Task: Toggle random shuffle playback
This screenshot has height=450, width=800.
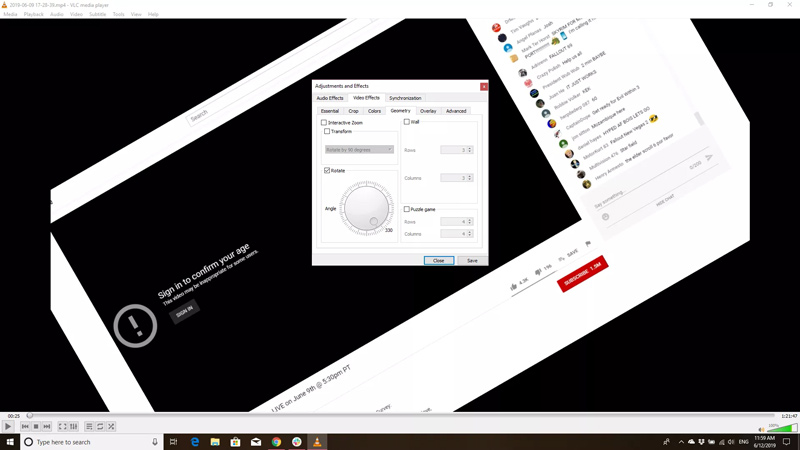Action: point(111,427)
